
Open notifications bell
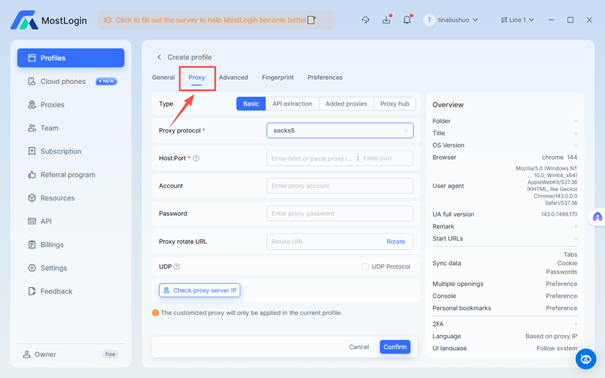tap(407, 20)
